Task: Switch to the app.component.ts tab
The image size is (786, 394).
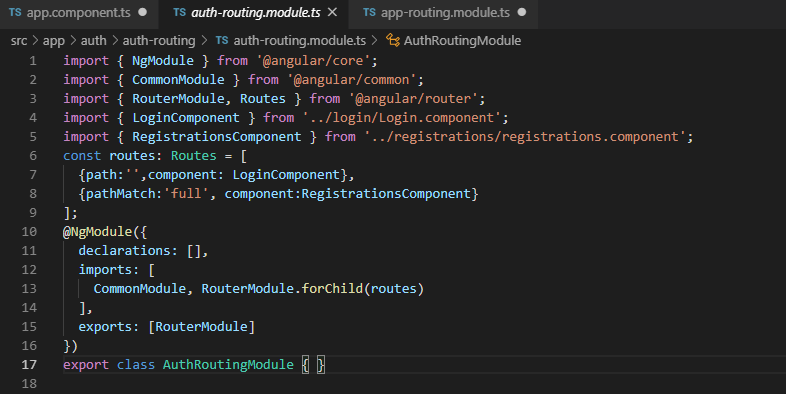Action: [79, 13]
